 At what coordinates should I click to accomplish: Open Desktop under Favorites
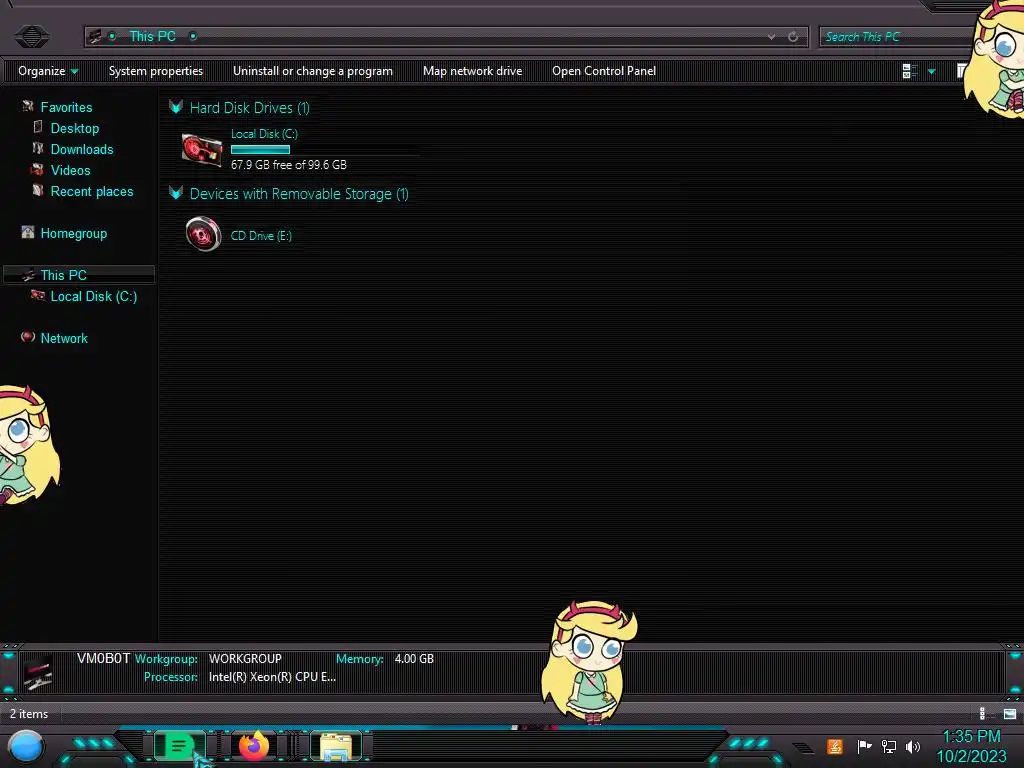click(74, 128)
